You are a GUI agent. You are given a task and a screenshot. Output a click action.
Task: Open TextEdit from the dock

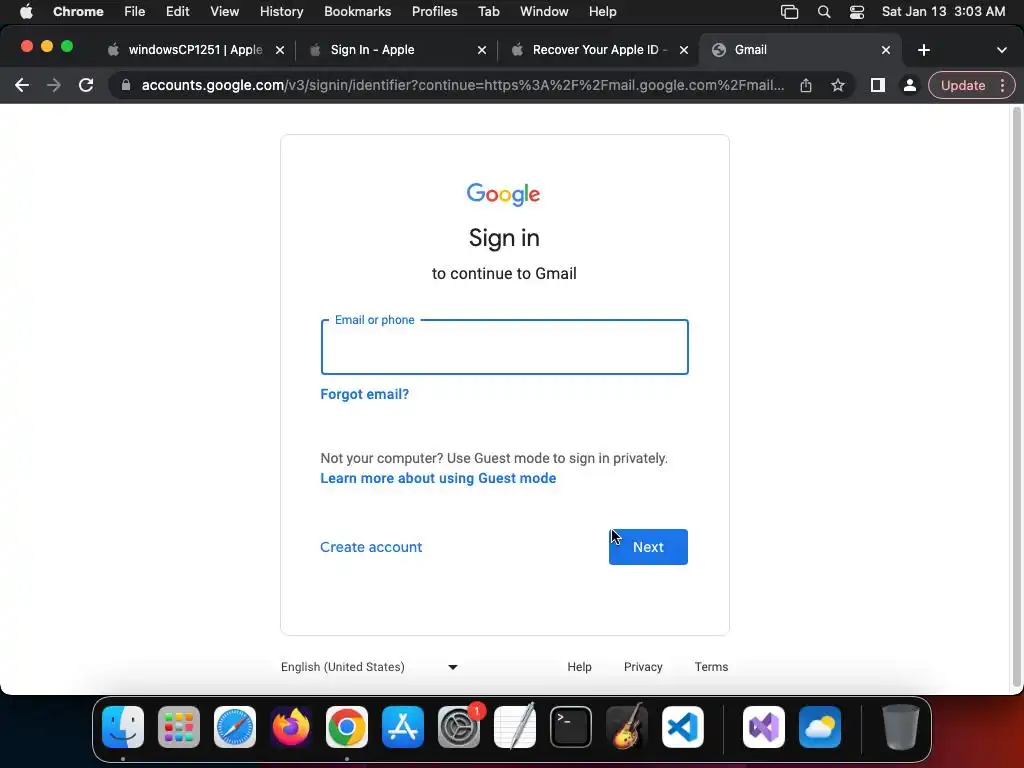click(515, 727)
